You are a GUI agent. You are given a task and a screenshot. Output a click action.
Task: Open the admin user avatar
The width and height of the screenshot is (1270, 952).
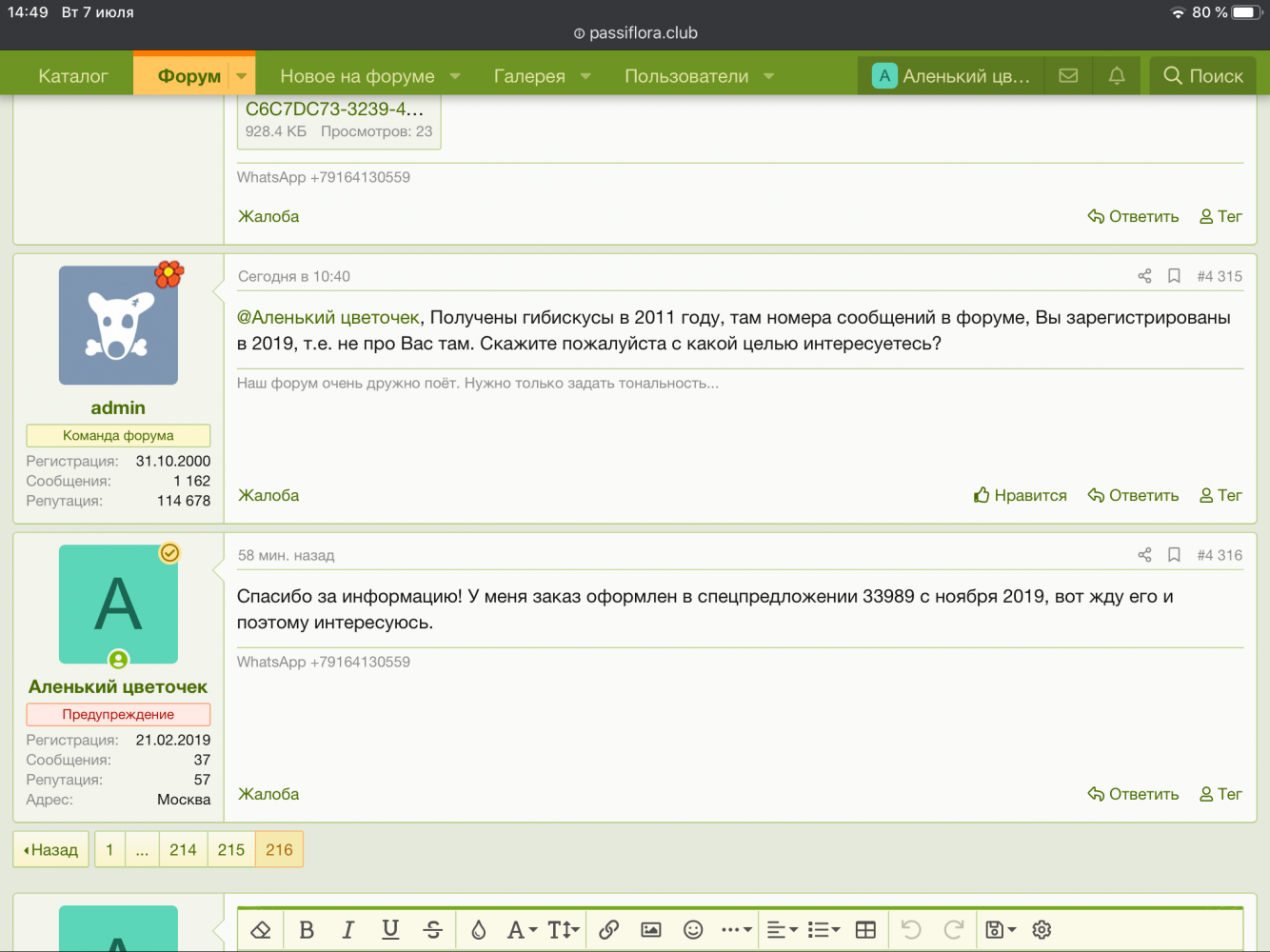click(x=118, y=326)
